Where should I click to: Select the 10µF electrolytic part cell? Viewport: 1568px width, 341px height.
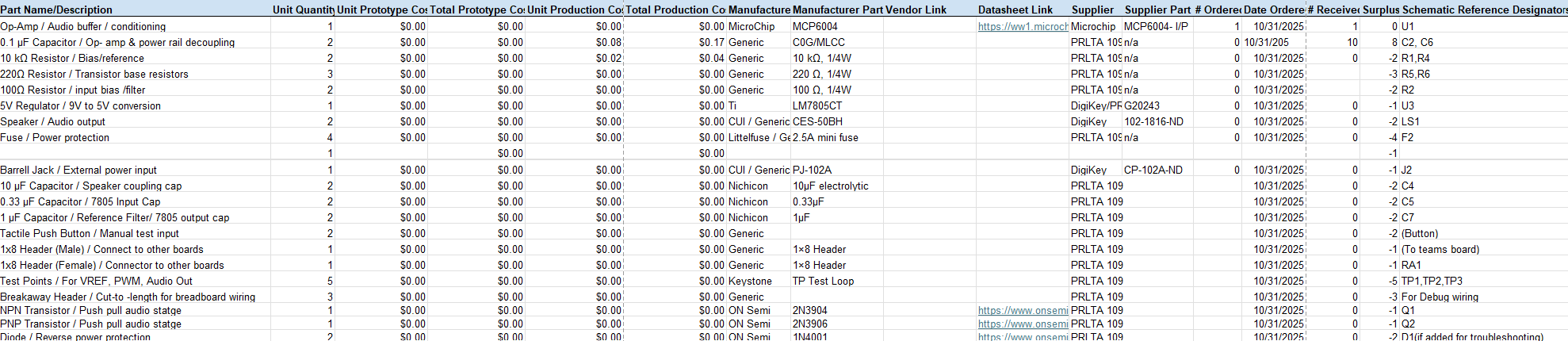tap(830, 186)
